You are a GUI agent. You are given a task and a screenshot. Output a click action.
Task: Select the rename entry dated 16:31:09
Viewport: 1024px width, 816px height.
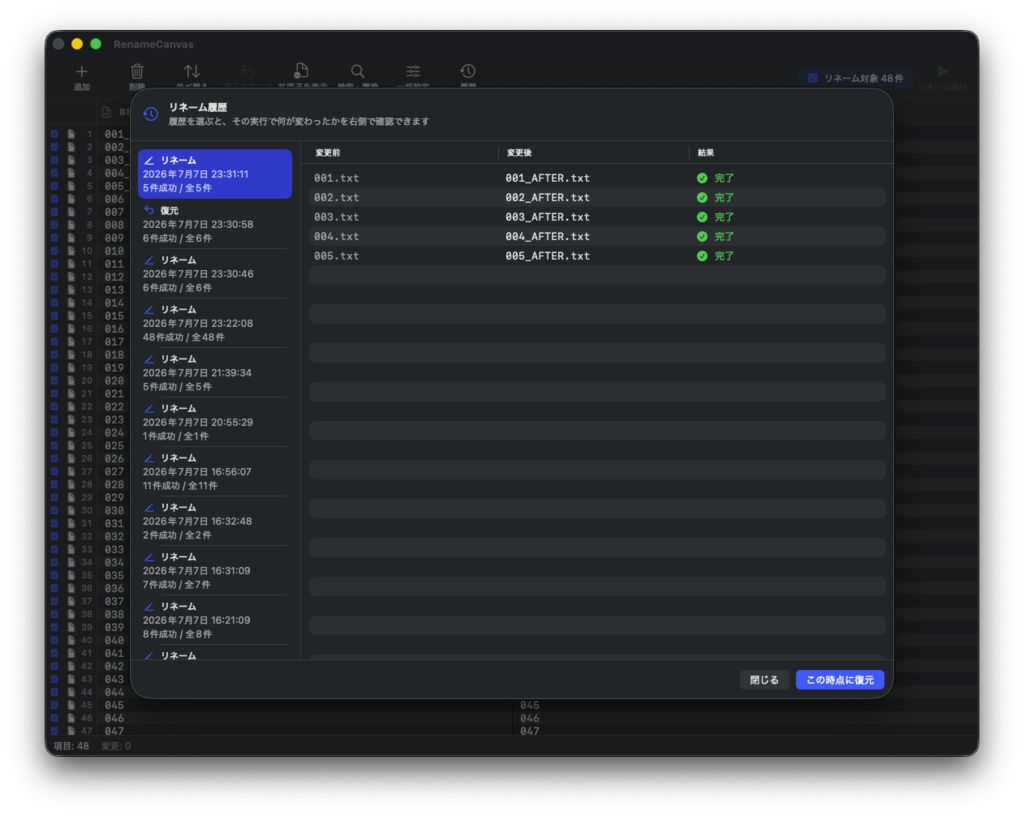pyautogui.click(x=215, y=571)
